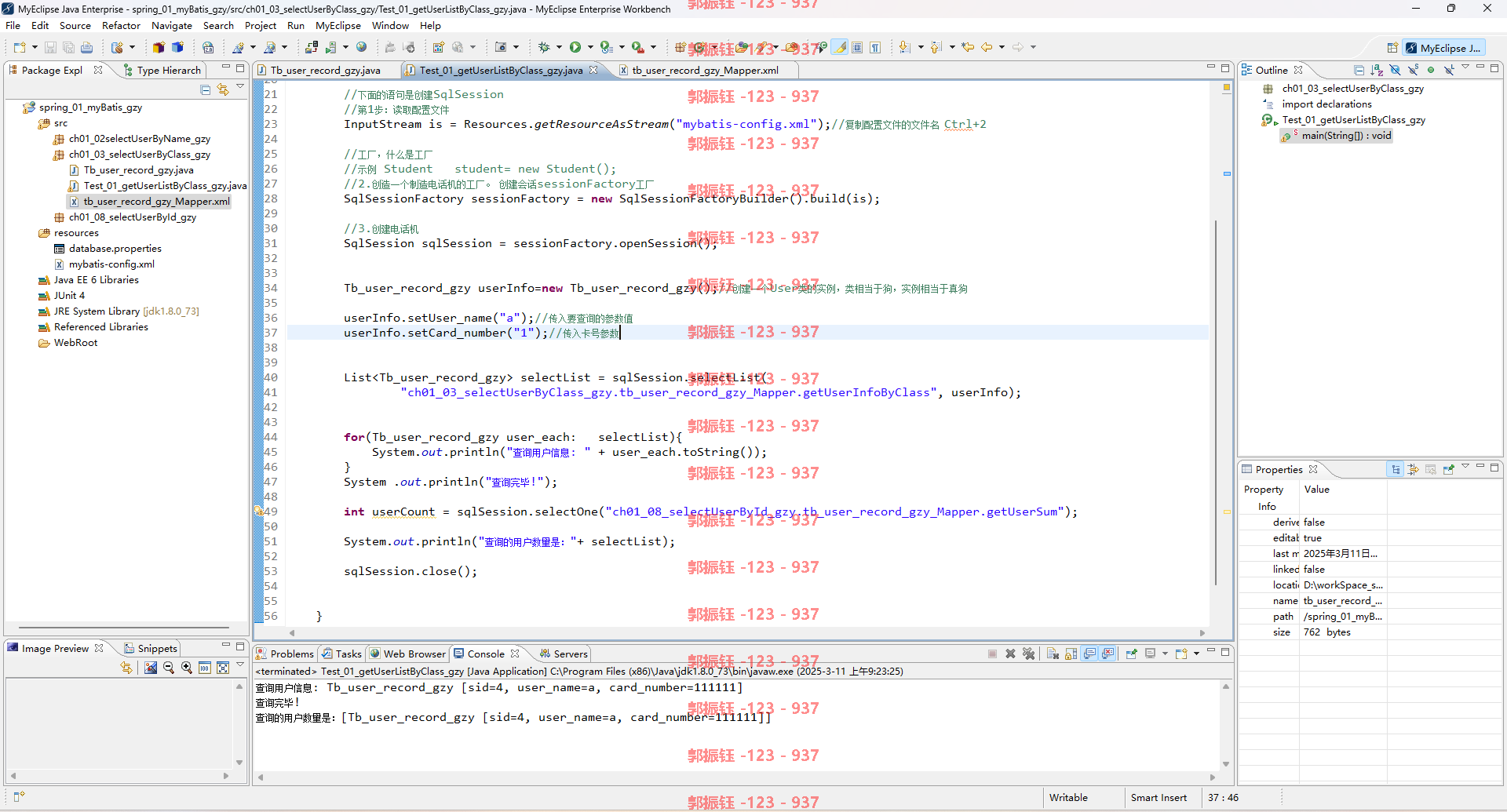Toggle Link with Editor in Package Explorer

click(x=223, y=90)
